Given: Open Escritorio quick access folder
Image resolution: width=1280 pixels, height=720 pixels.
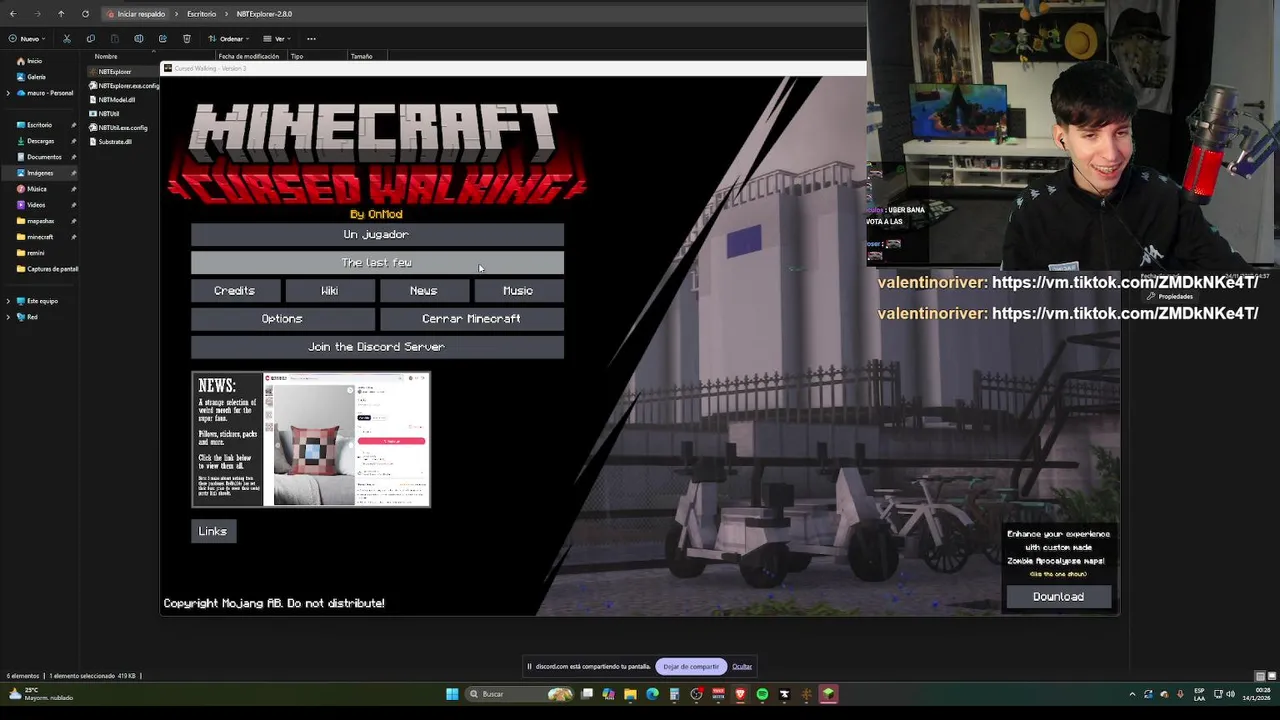Looking at the screenshot, I should pos(40,125).
